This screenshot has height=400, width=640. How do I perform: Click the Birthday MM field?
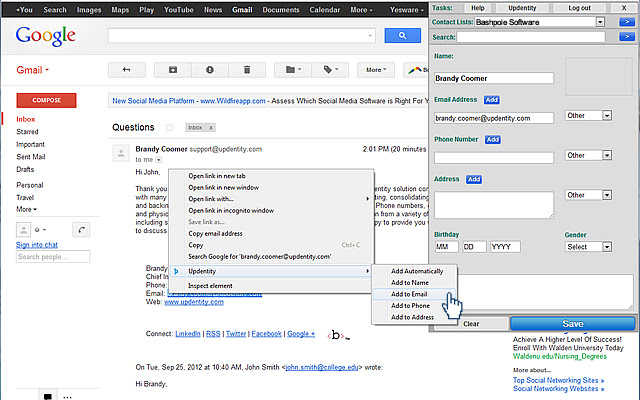coord(446,247)
